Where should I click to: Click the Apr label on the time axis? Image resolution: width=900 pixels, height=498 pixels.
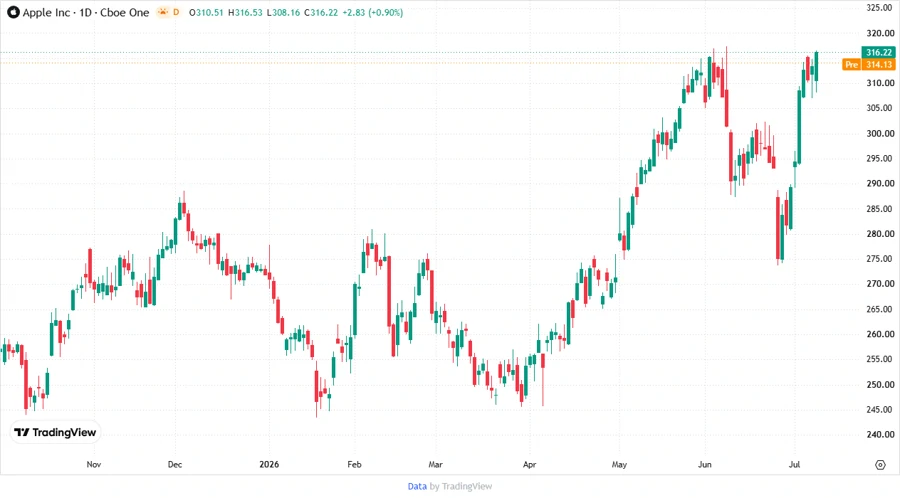click(529, 464)
